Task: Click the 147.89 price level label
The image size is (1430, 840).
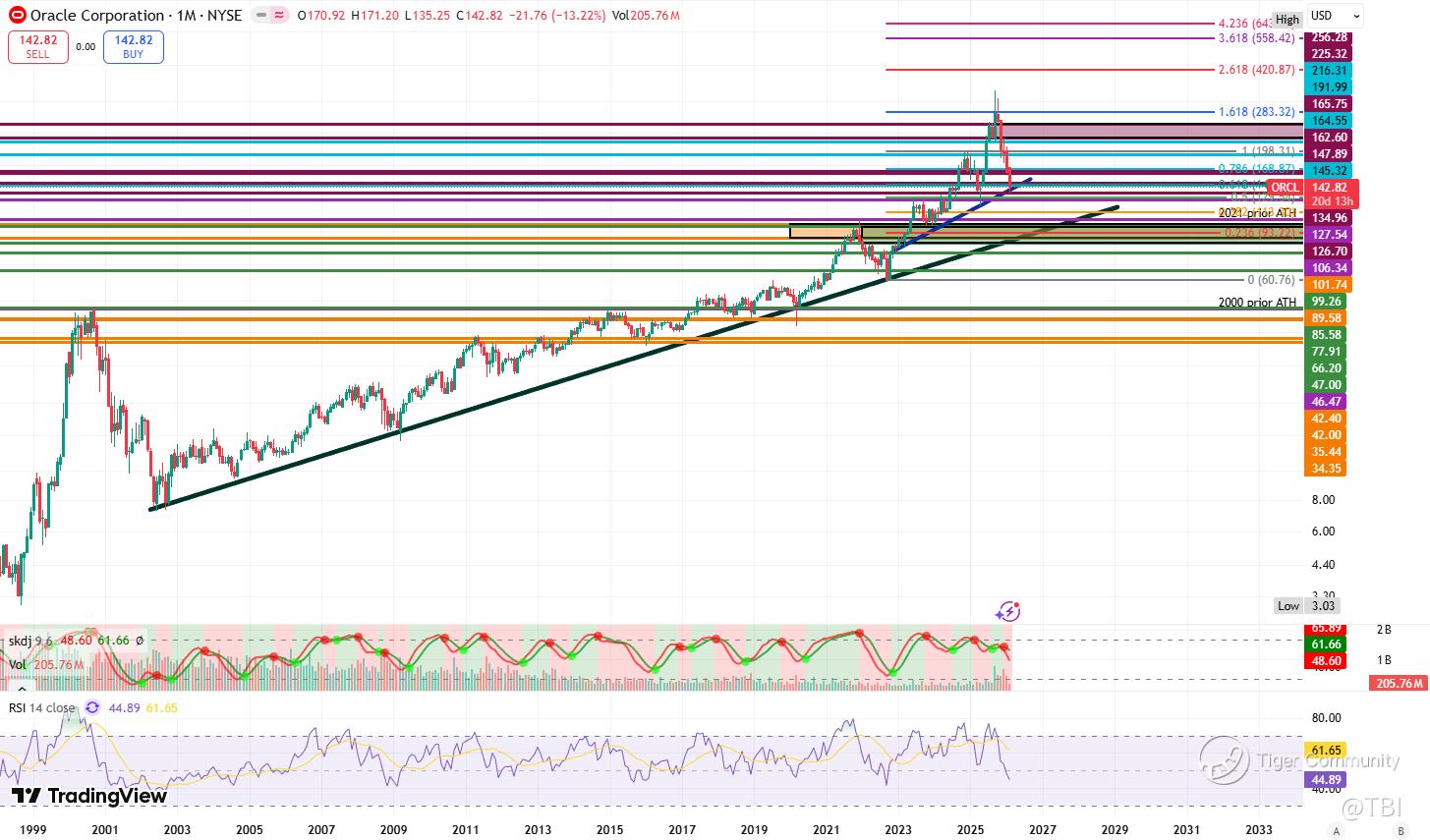Action: coord(1327,153)
